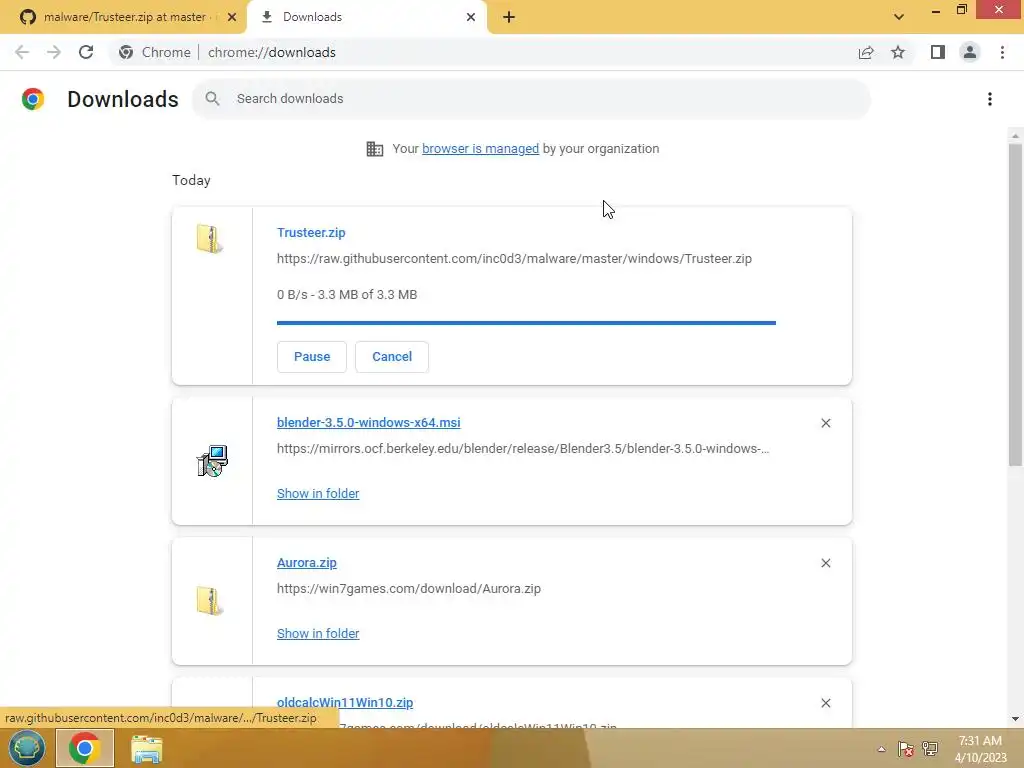Image resolution: width=1024 pixels, height=768 pixels.
Task: Open a new browser tab
Action: pos(509,18)
